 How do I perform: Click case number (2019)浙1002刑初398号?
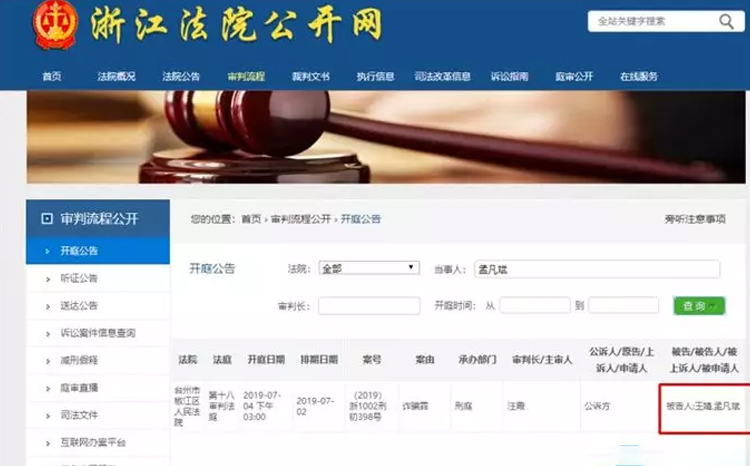(368, 406)
